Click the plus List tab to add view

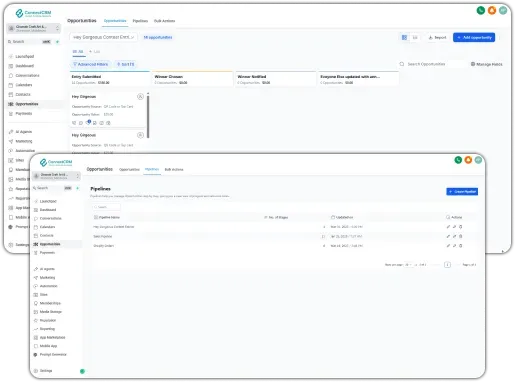click(95, 52)
